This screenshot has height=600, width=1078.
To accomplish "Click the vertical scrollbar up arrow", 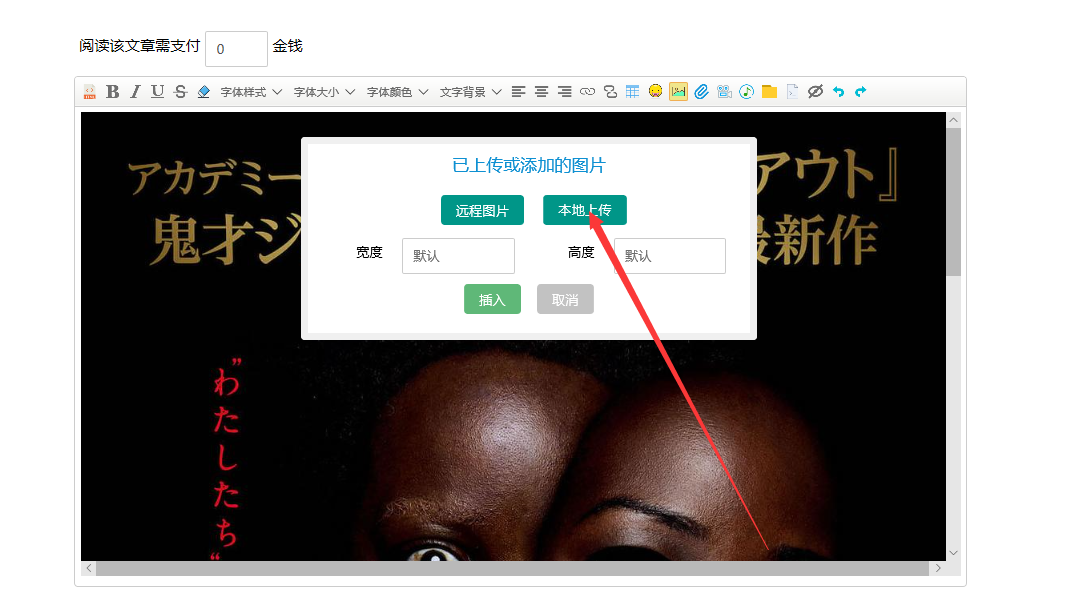I will [x=953, y=120].
